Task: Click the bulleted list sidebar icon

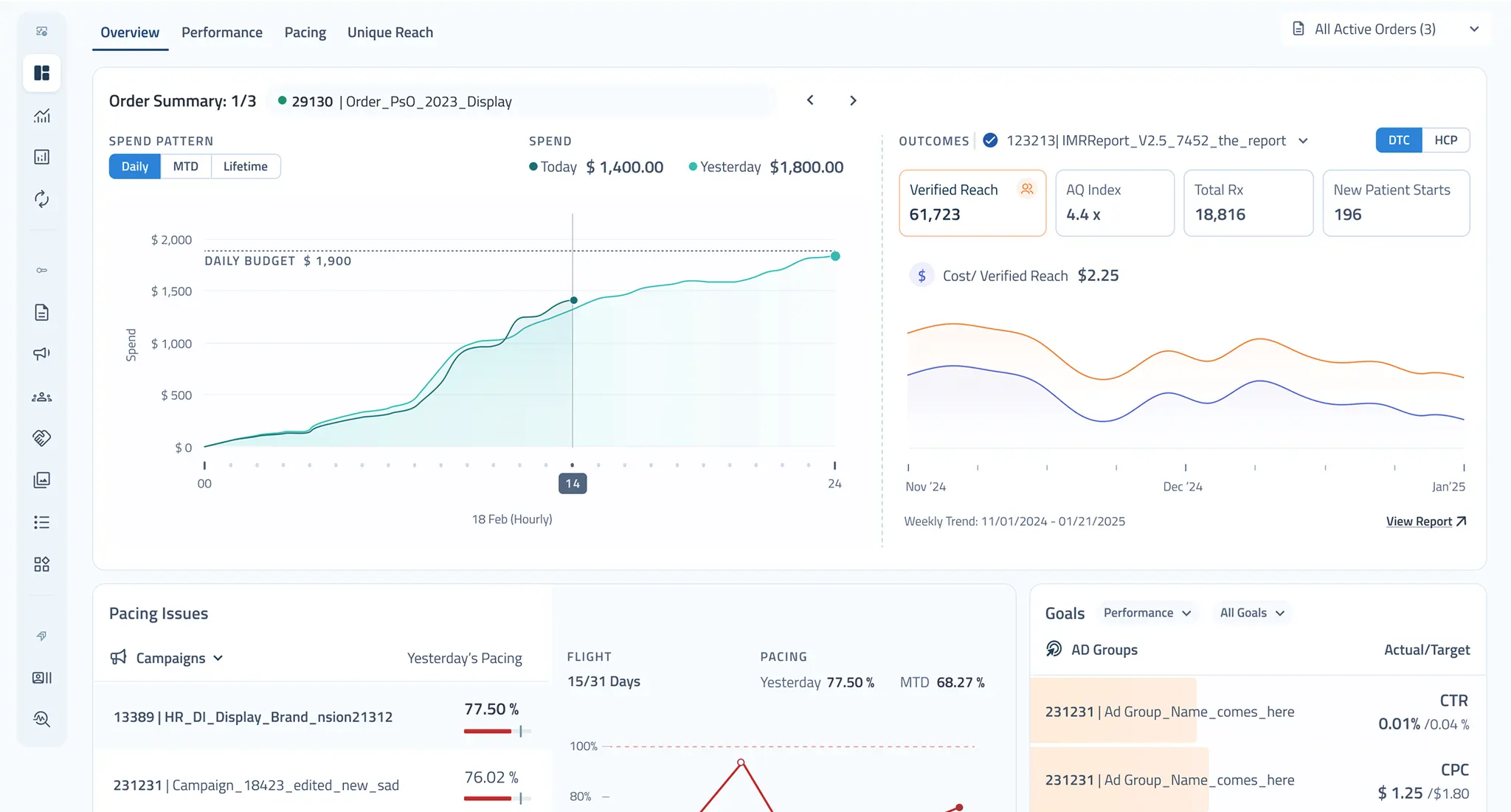Action: (41, 522)
